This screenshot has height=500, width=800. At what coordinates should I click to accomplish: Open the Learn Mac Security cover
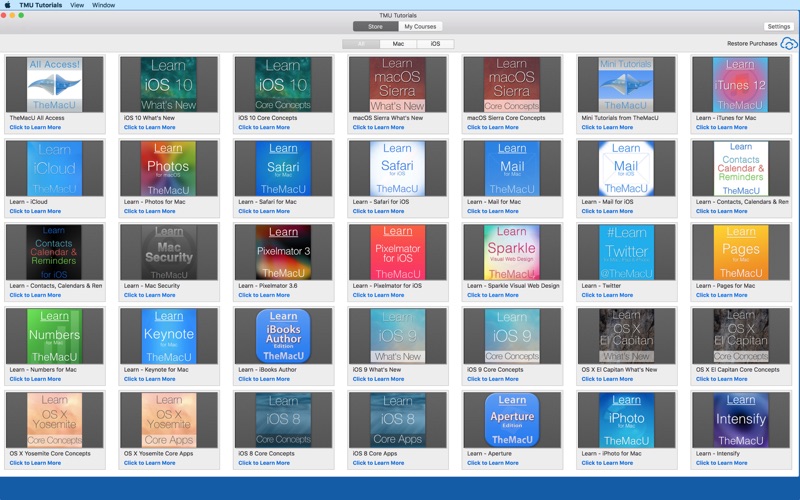(169, 253)
